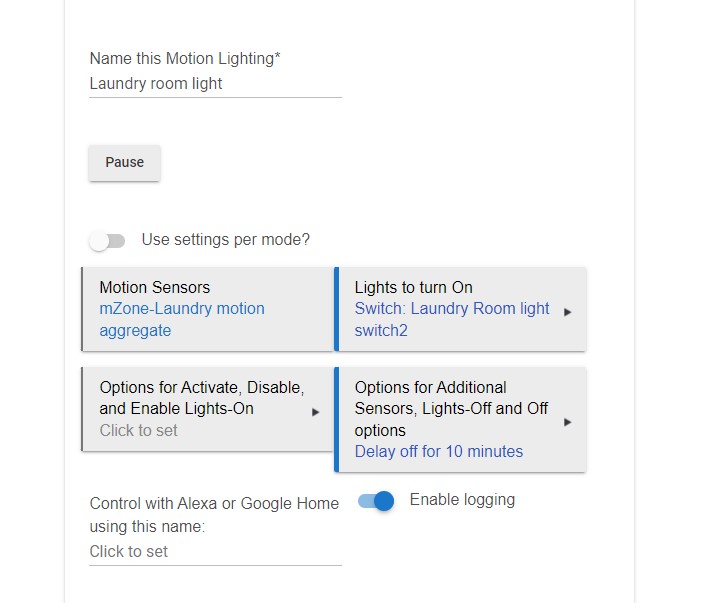This screenshot has height=603, width=720.
Task: Click arrow icon on Additional Sensors options tile
Action: 568,422
